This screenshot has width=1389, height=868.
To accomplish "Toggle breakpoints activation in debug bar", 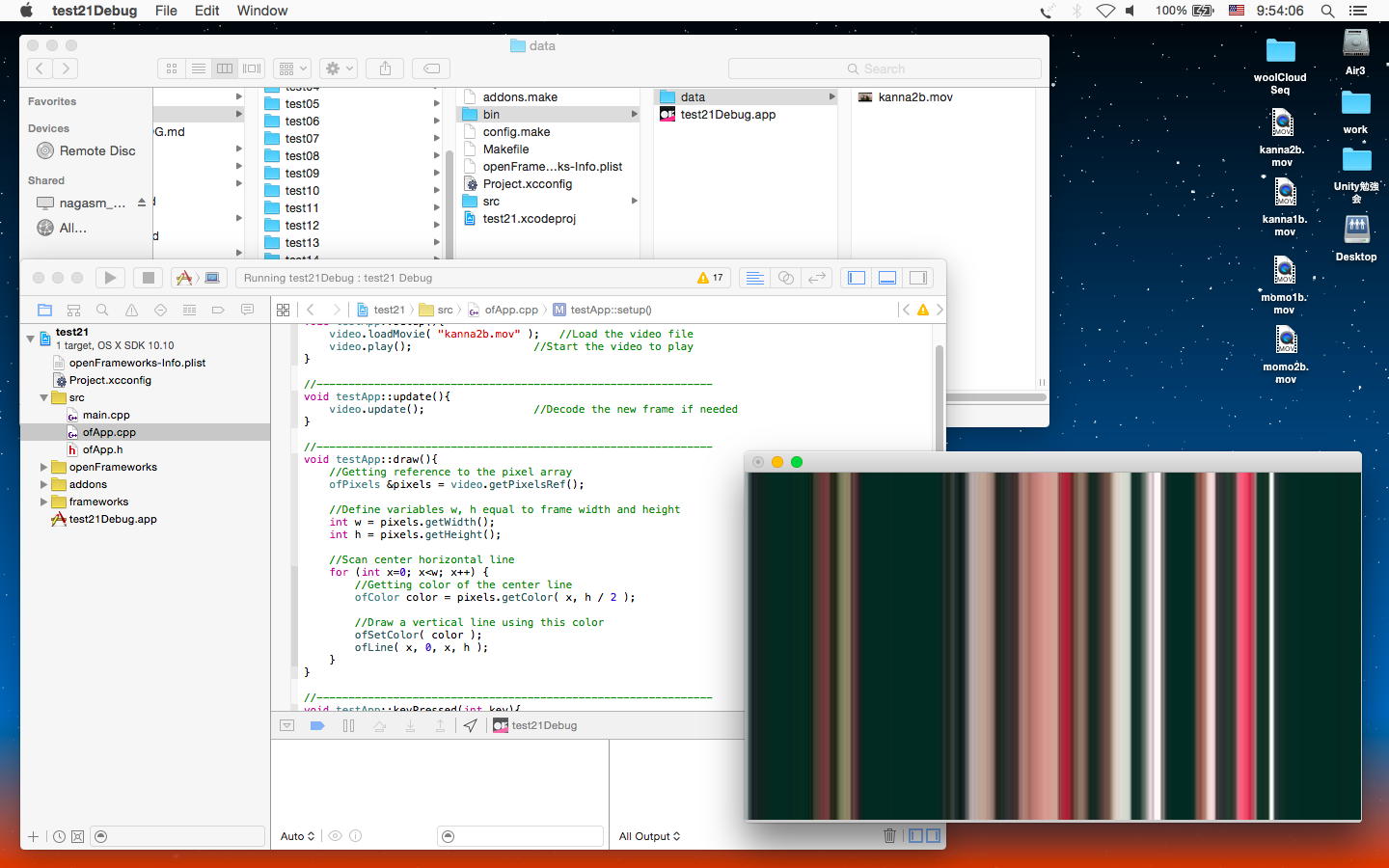I will point(317,726).
